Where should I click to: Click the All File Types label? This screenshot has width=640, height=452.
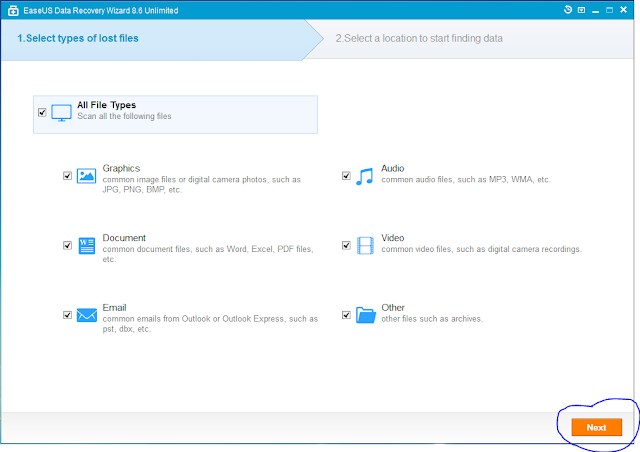[107, 105]
